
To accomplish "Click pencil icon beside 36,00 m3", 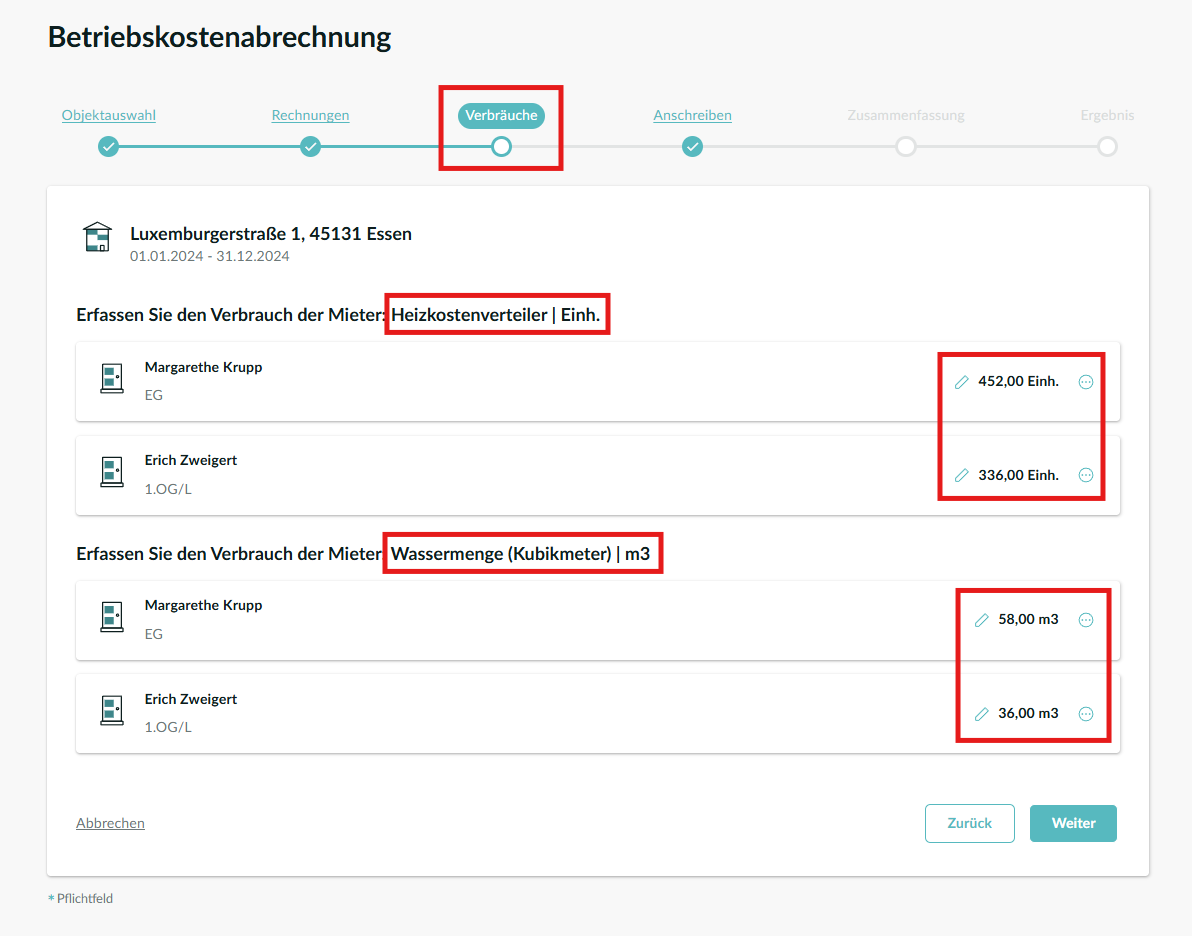I will point(982,714).
